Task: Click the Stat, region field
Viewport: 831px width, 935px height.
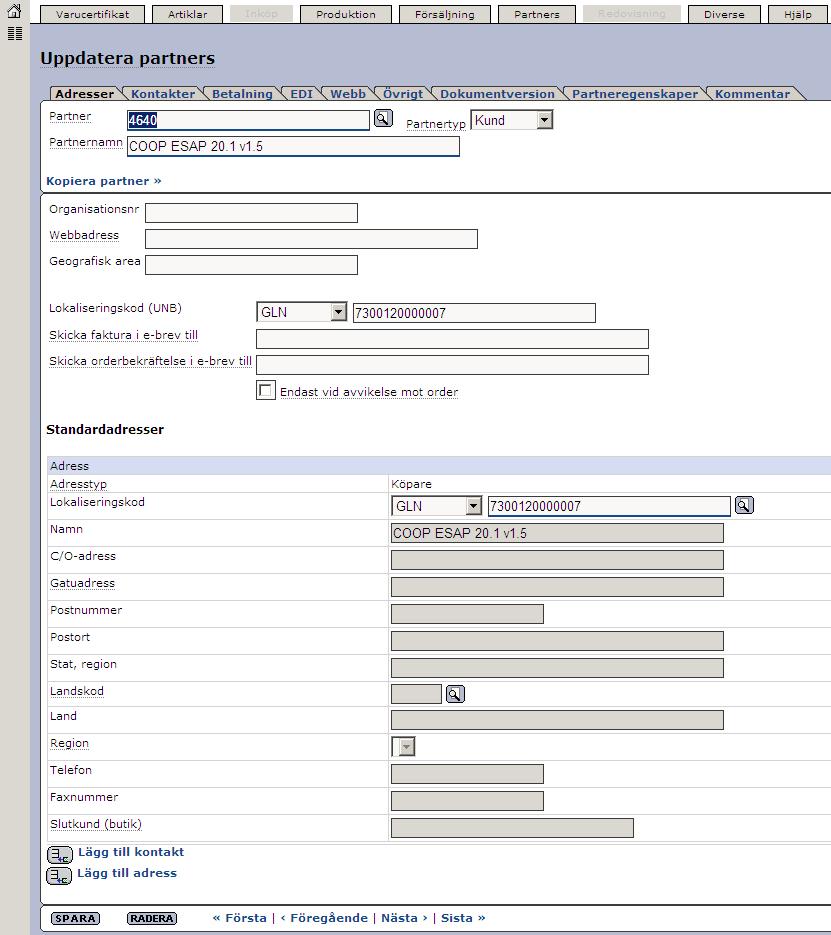Action: (557, 668)
